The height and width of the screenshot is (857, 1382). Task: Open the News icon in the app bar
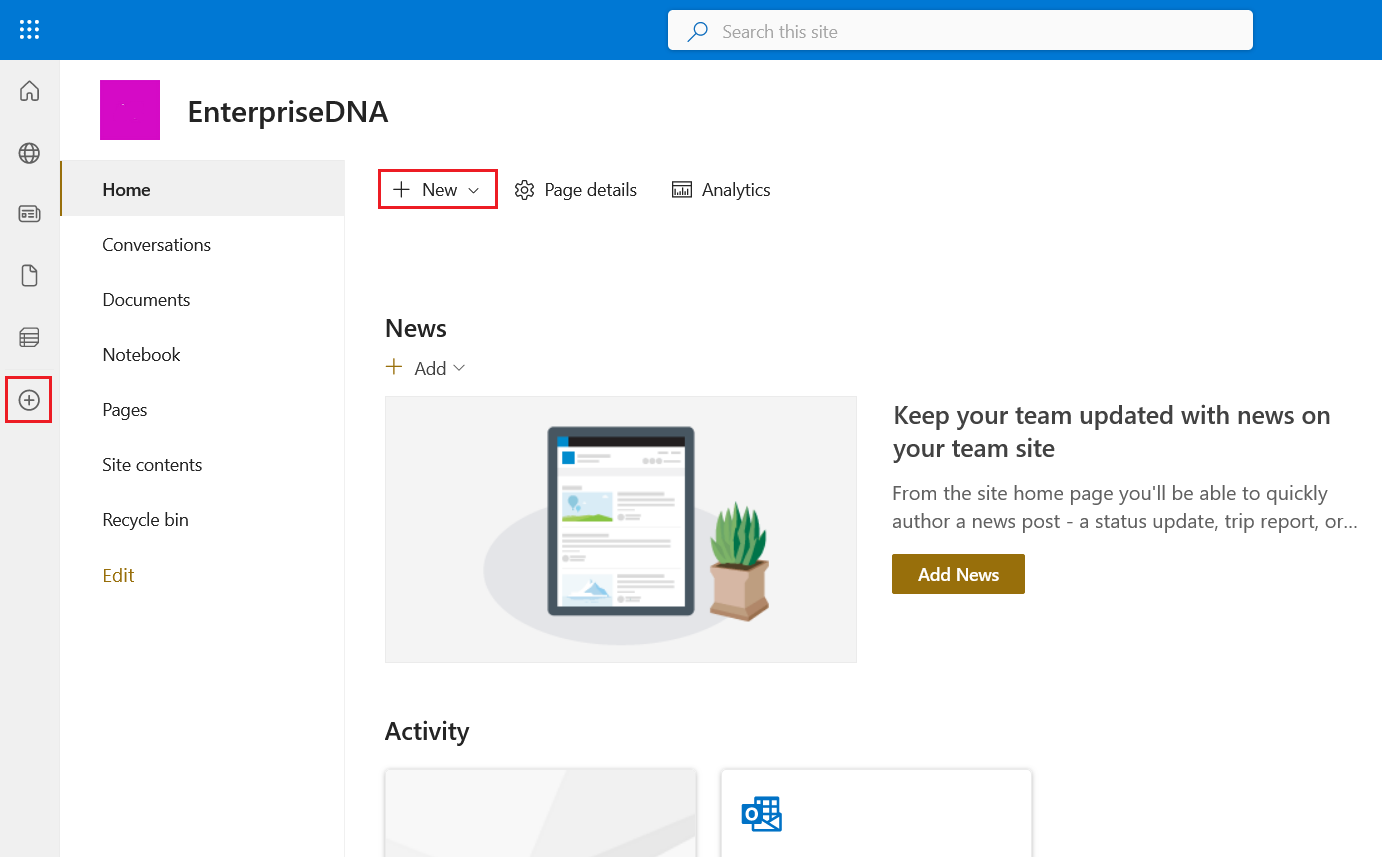point(30,214)
